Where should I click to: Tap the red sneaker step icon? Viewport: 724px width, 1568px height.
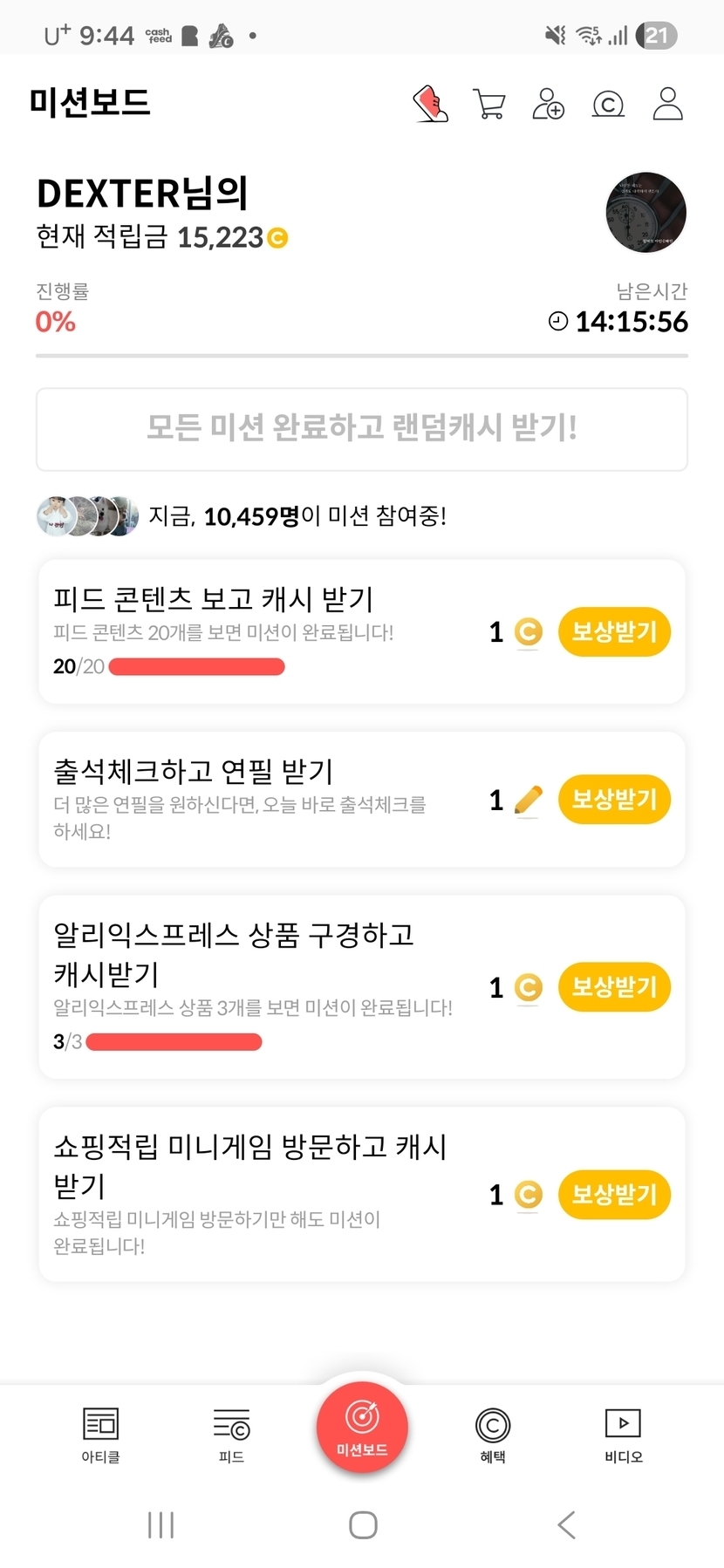430,104
